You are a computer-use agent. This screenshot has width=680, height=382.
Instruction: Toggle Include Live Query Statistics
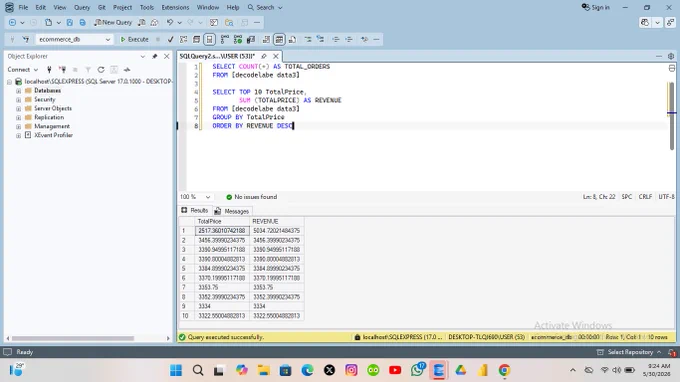pyautogui.click(x=238, y=39)
